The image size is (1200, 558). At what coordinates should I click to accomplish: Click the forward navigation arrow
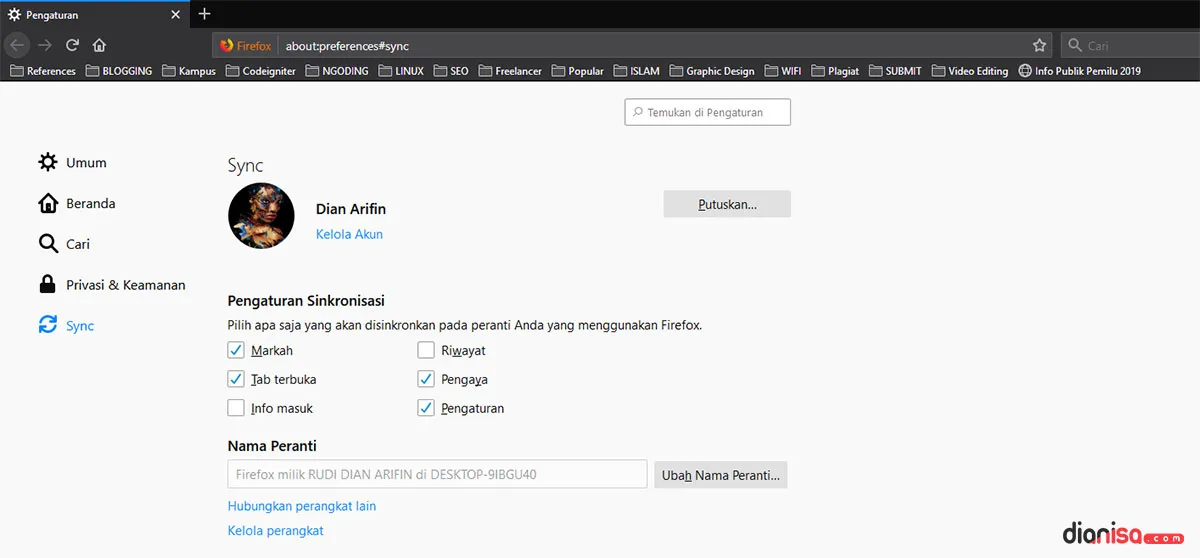[45, 45]
